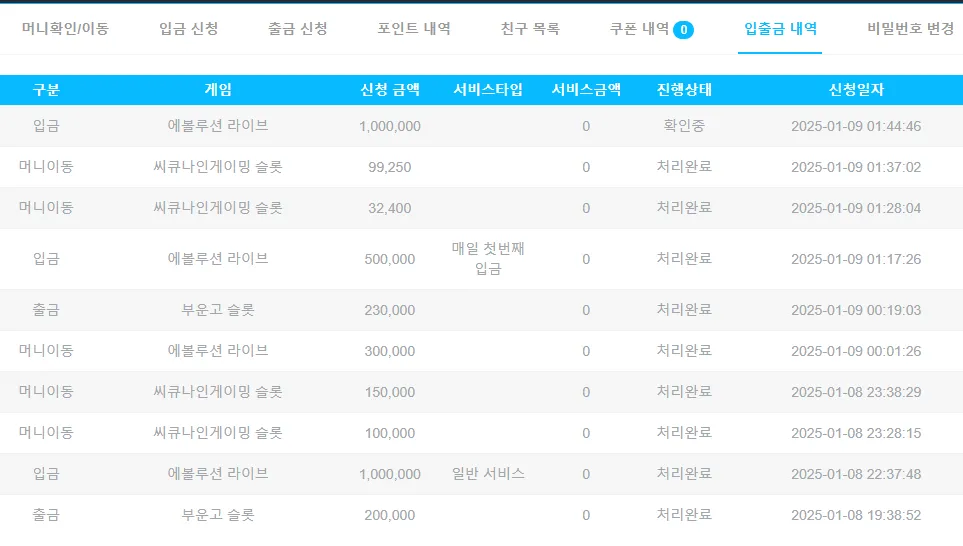Click the amount 100,000
Viewport: 963px width, 546px height.
coord(390,434)
